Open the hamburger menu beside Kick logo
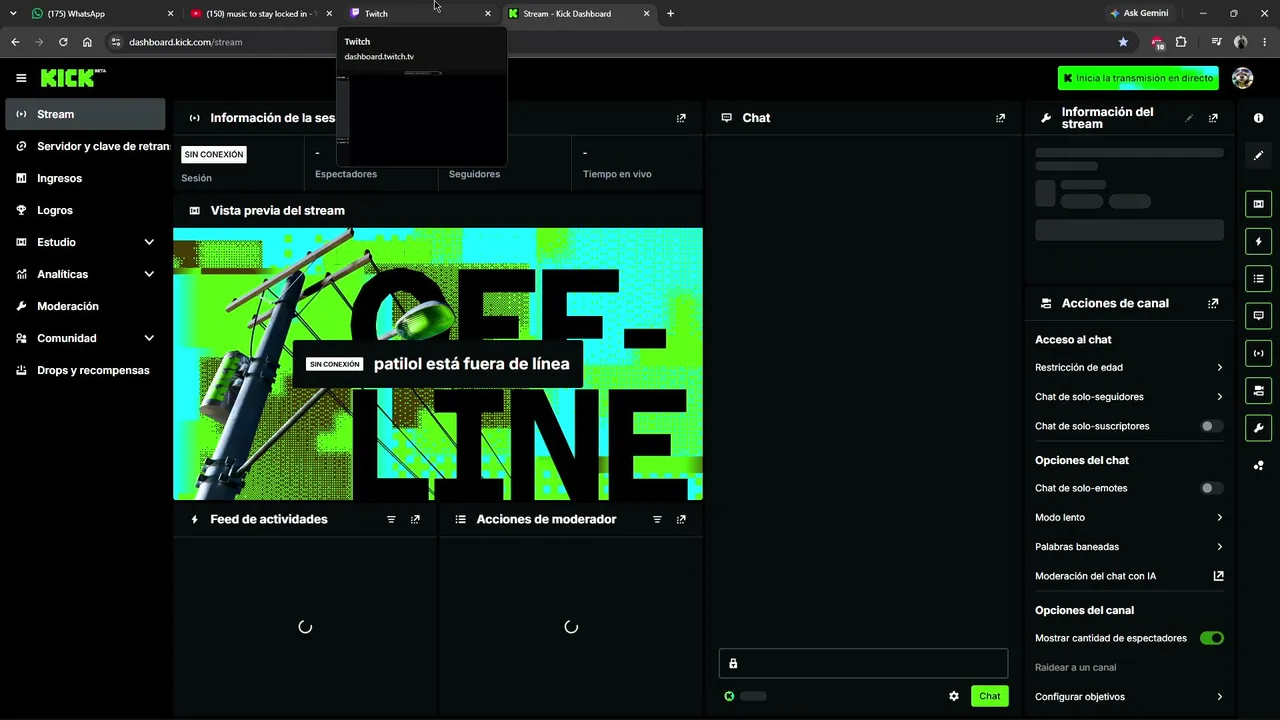The height and width of the screenshot is (720, 1280). click(x=21, y=78)
